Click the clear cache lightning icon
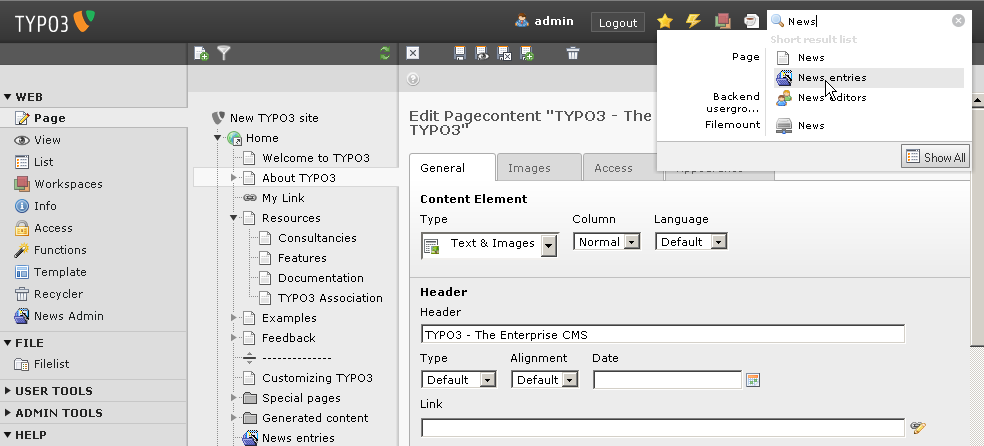 point(693,21)
